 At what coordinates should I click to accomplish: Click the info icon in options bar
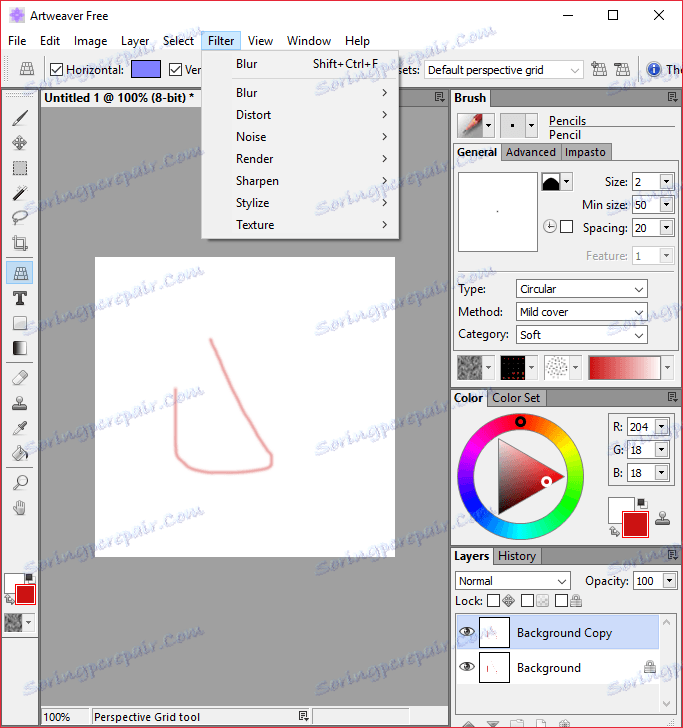(x=653, y=70)
